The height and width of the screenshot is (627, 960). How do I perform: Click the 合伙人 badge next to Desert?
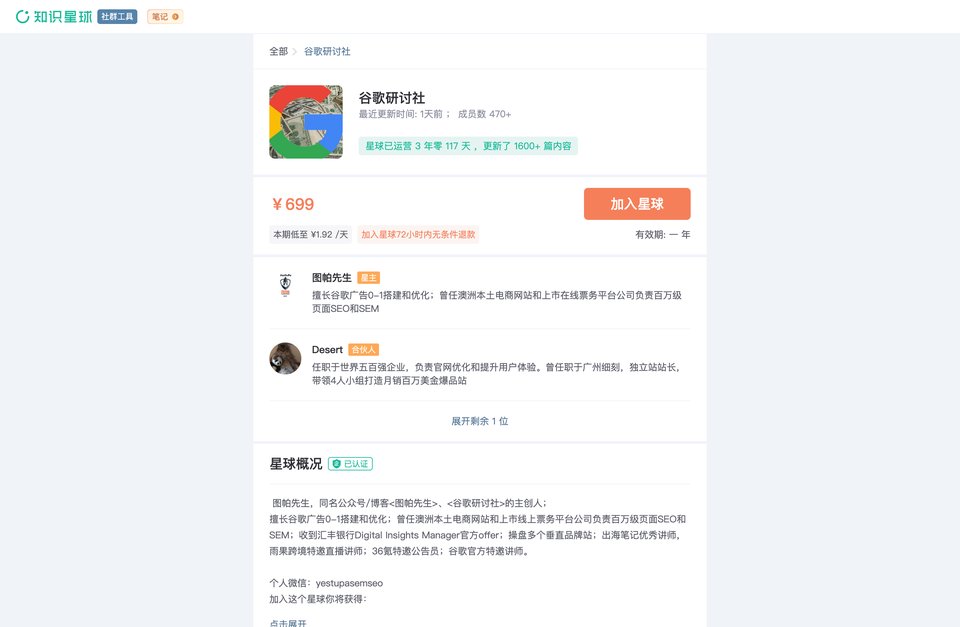click(x=364, y=350)
